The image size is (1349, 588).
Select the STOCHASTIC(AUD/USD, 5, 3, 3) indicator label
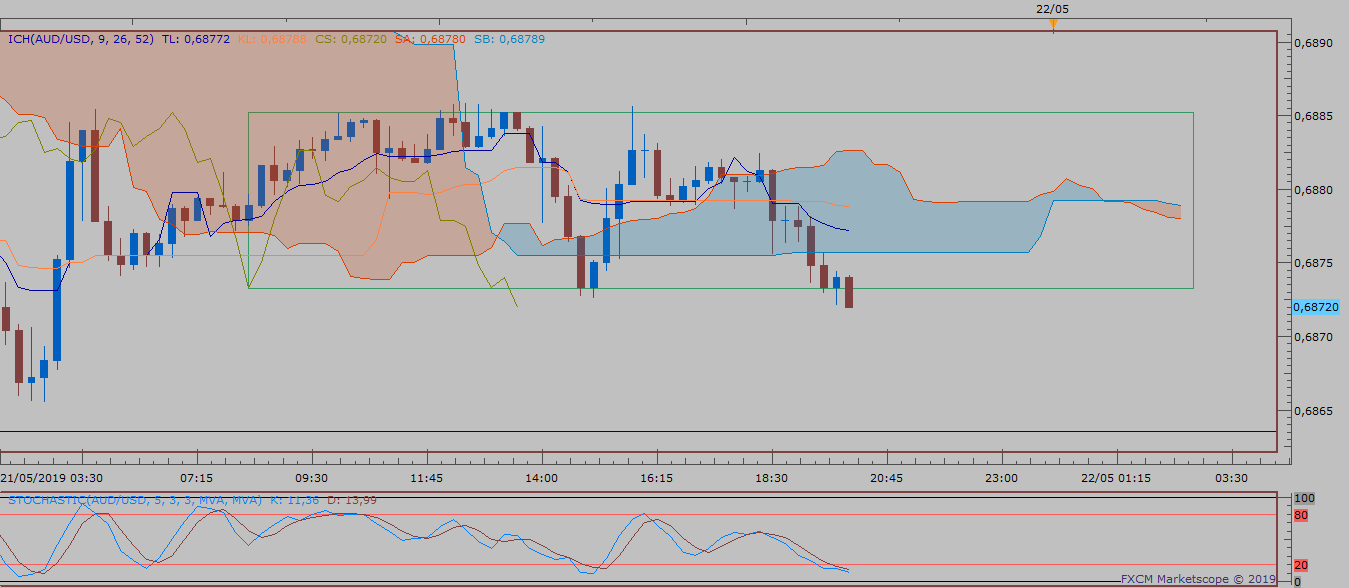click(x=135, y=499)
